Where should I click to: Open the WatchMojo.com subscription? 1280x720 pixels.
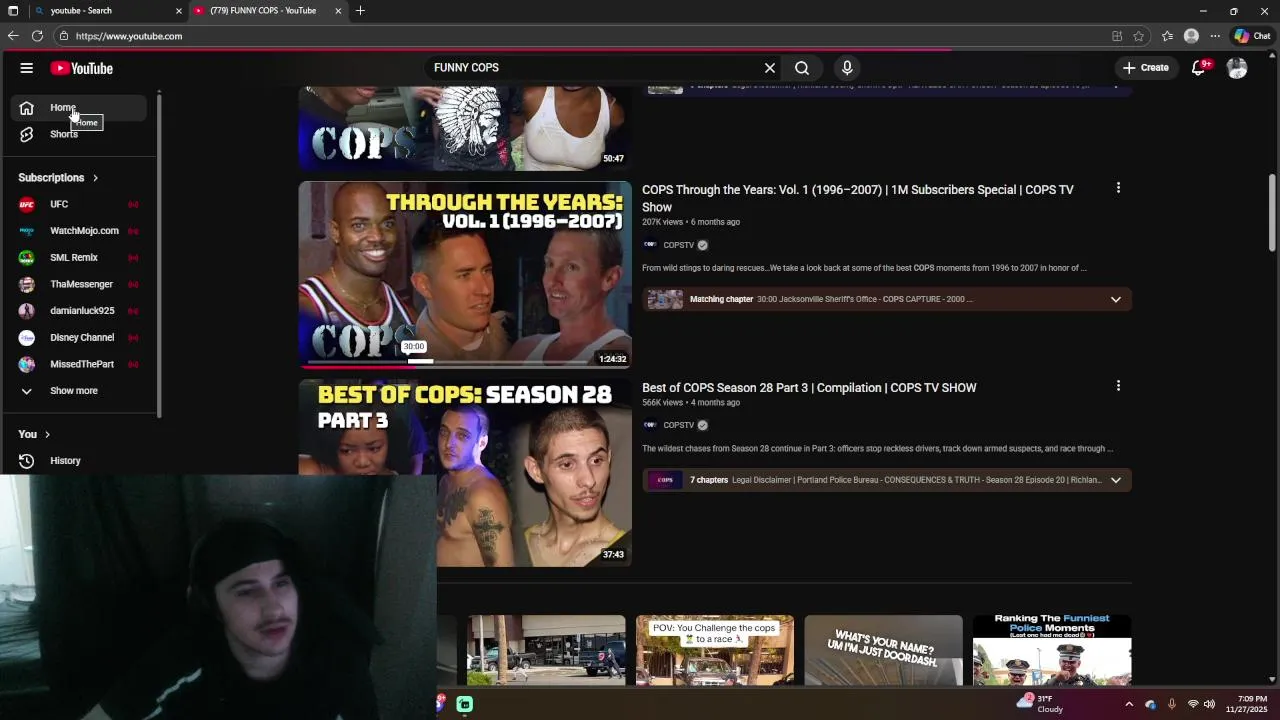click(x=79, y=231)
